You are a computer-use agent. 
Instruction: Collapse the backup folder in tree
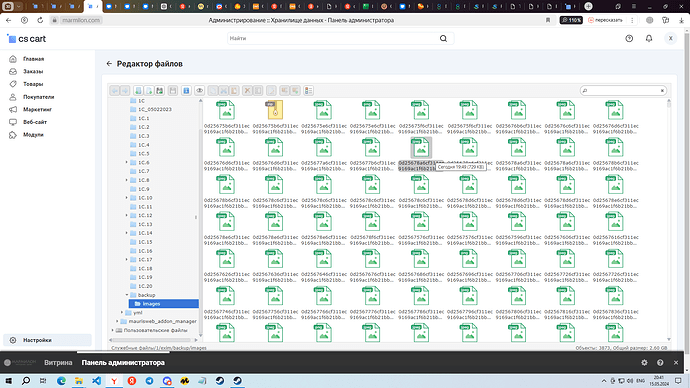[x=127, y=295]
